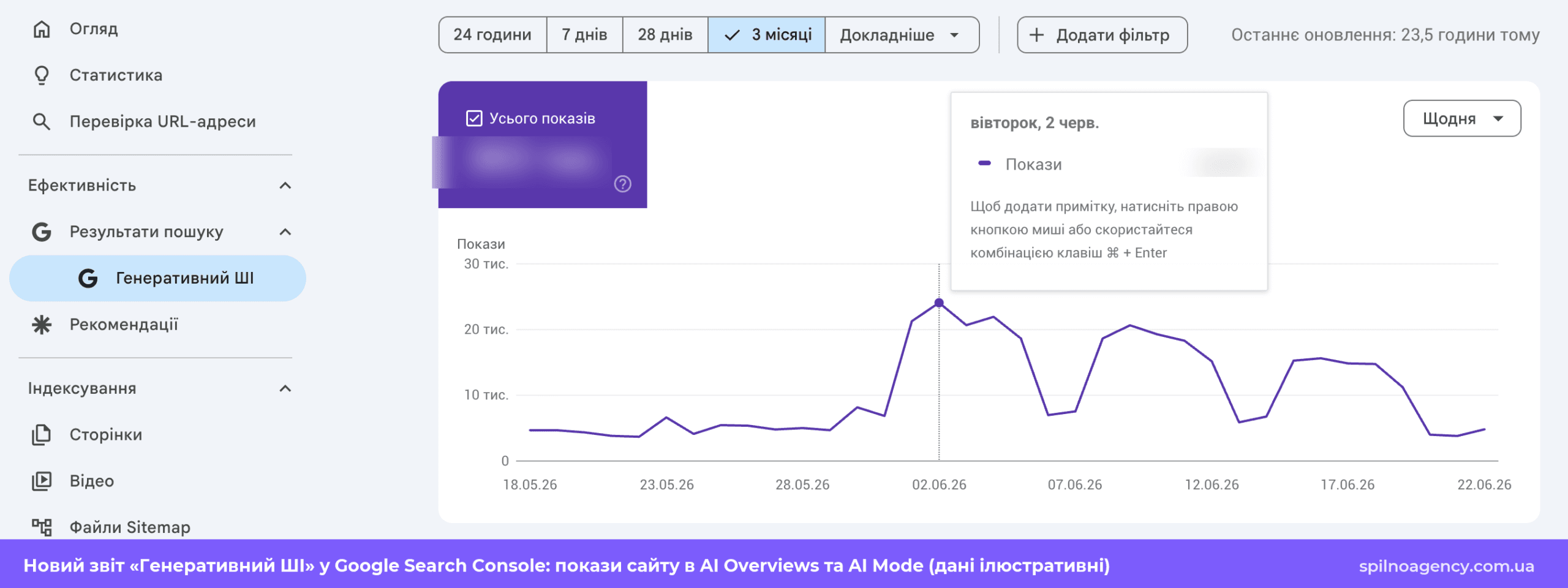This screenshot has width=1568, height=588.
Task: Click the spilnoagency.com.ua link in footer banner
Action: pos(1446,566)
